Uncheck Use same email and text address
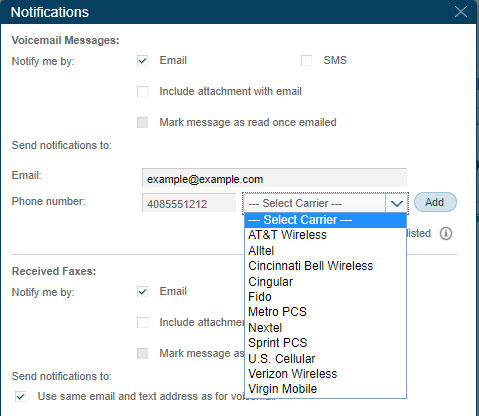Screen dimensions: 479x416 pos(20,397)
